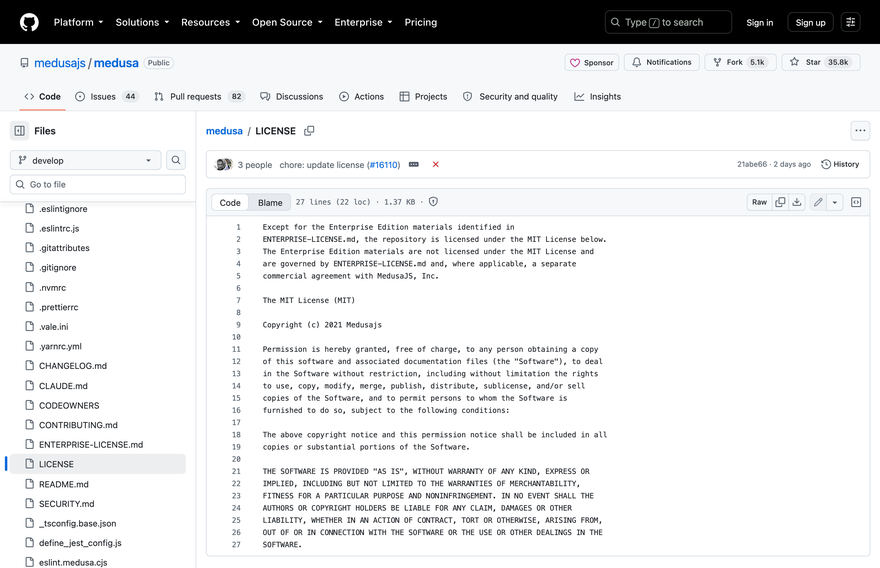Open the more file actions ellipsis menu
Viewport: 880px width, 568px height.
pos(860,131)
